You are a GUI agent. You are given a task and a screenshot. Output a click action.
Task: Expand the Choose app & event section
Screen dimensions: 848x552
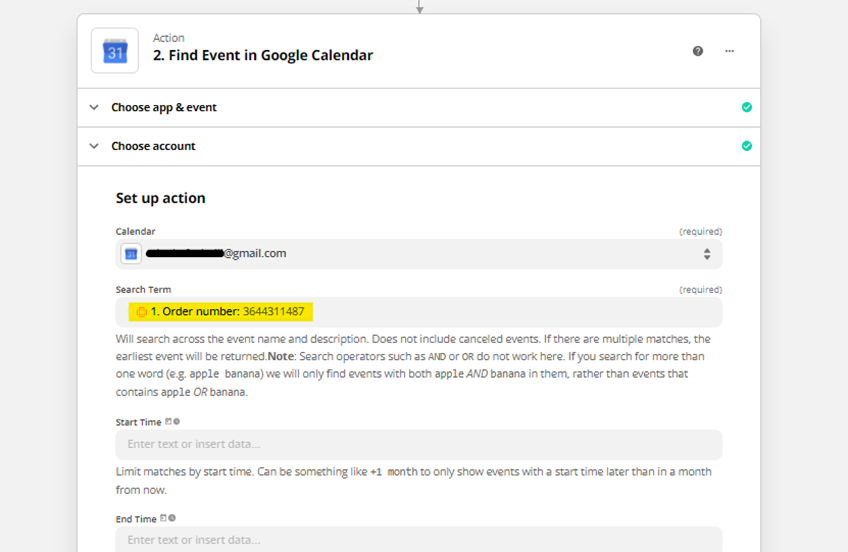click(x=94, y=107)
